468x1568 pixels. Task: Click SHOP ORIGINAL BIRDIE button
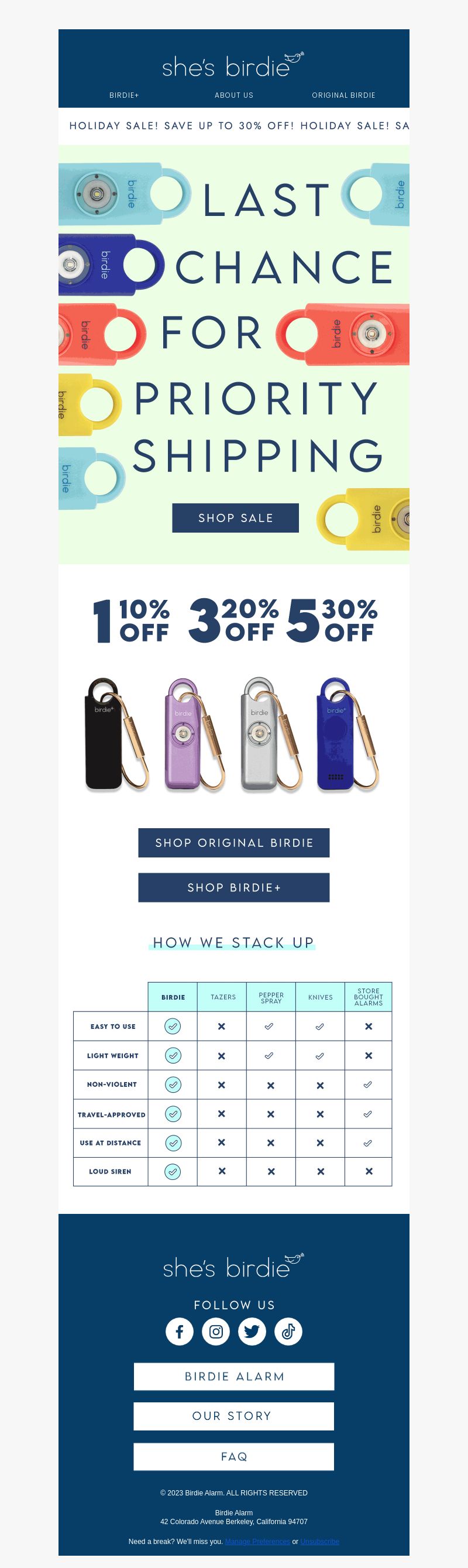tap(233, 843)
